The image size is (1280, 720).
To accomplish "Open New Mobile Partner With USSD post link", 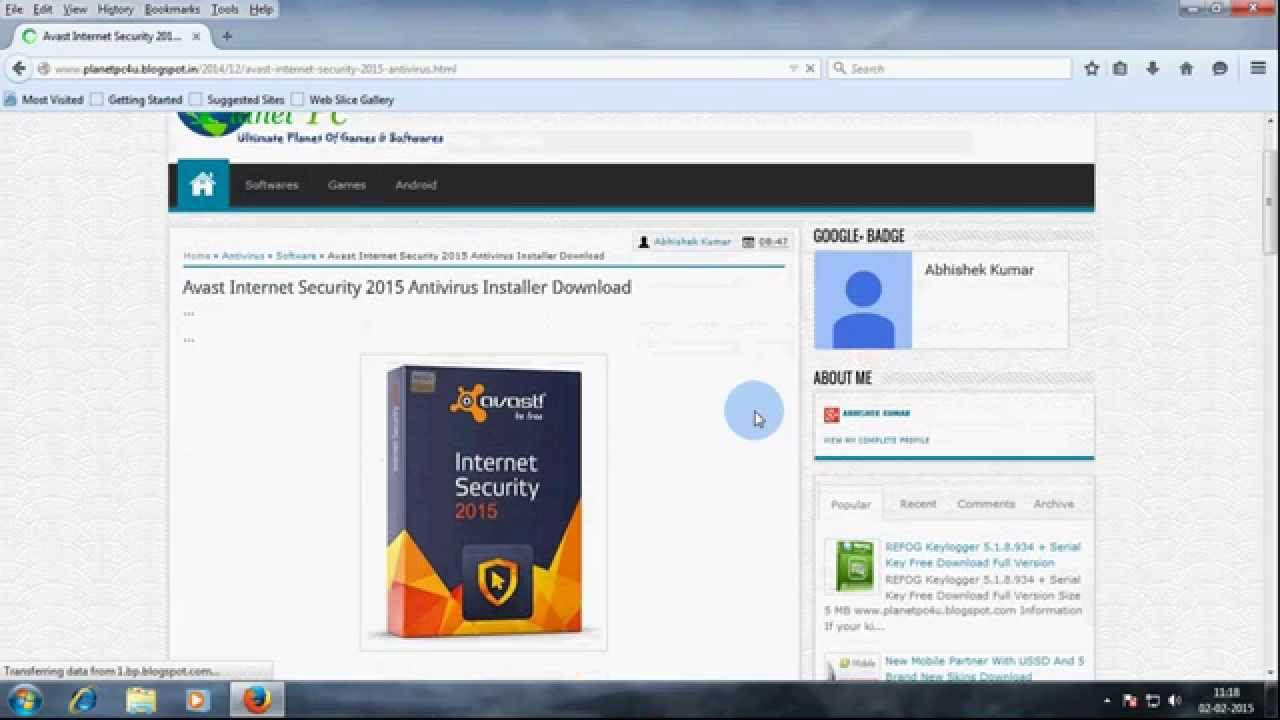I will (x=985, y=668).
